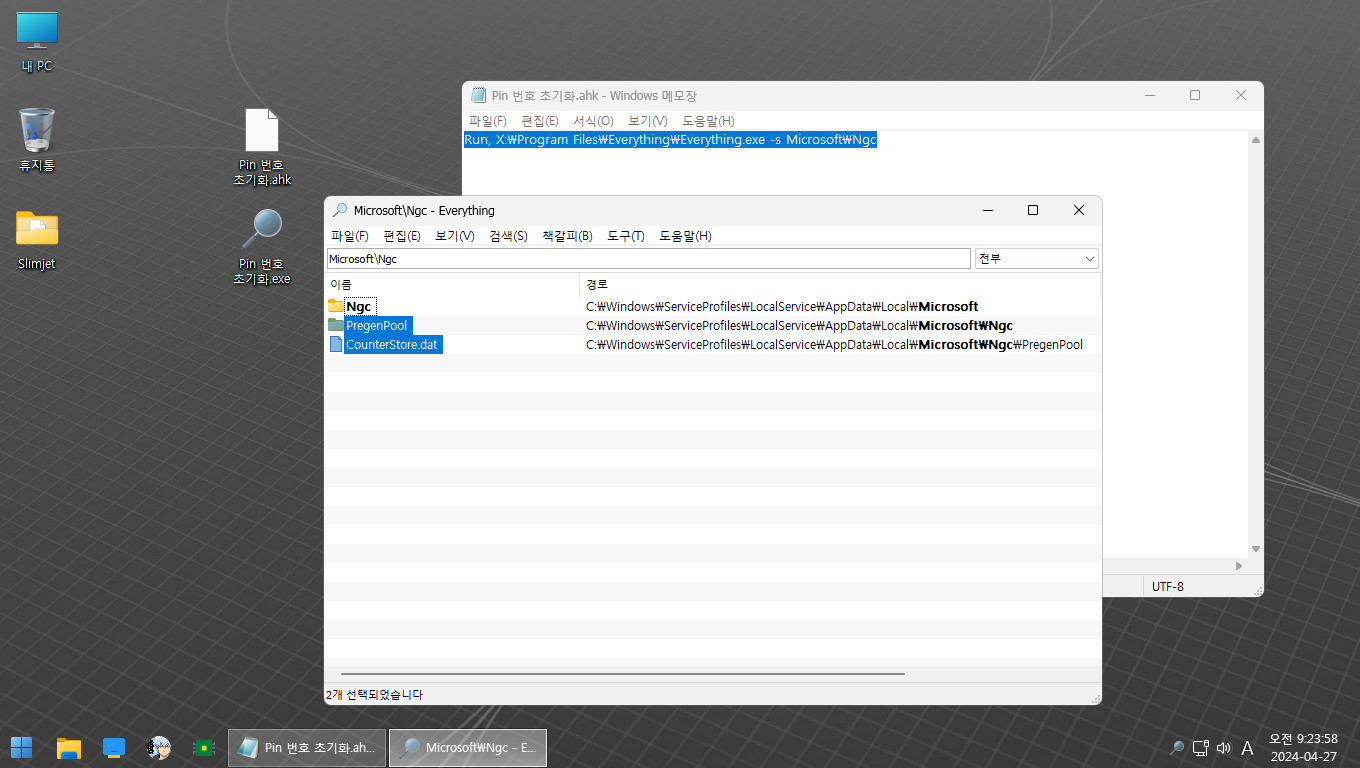Click the path ending in PregenPool
This screenshot has width=1360, height=768.
(x=834, y=344)
